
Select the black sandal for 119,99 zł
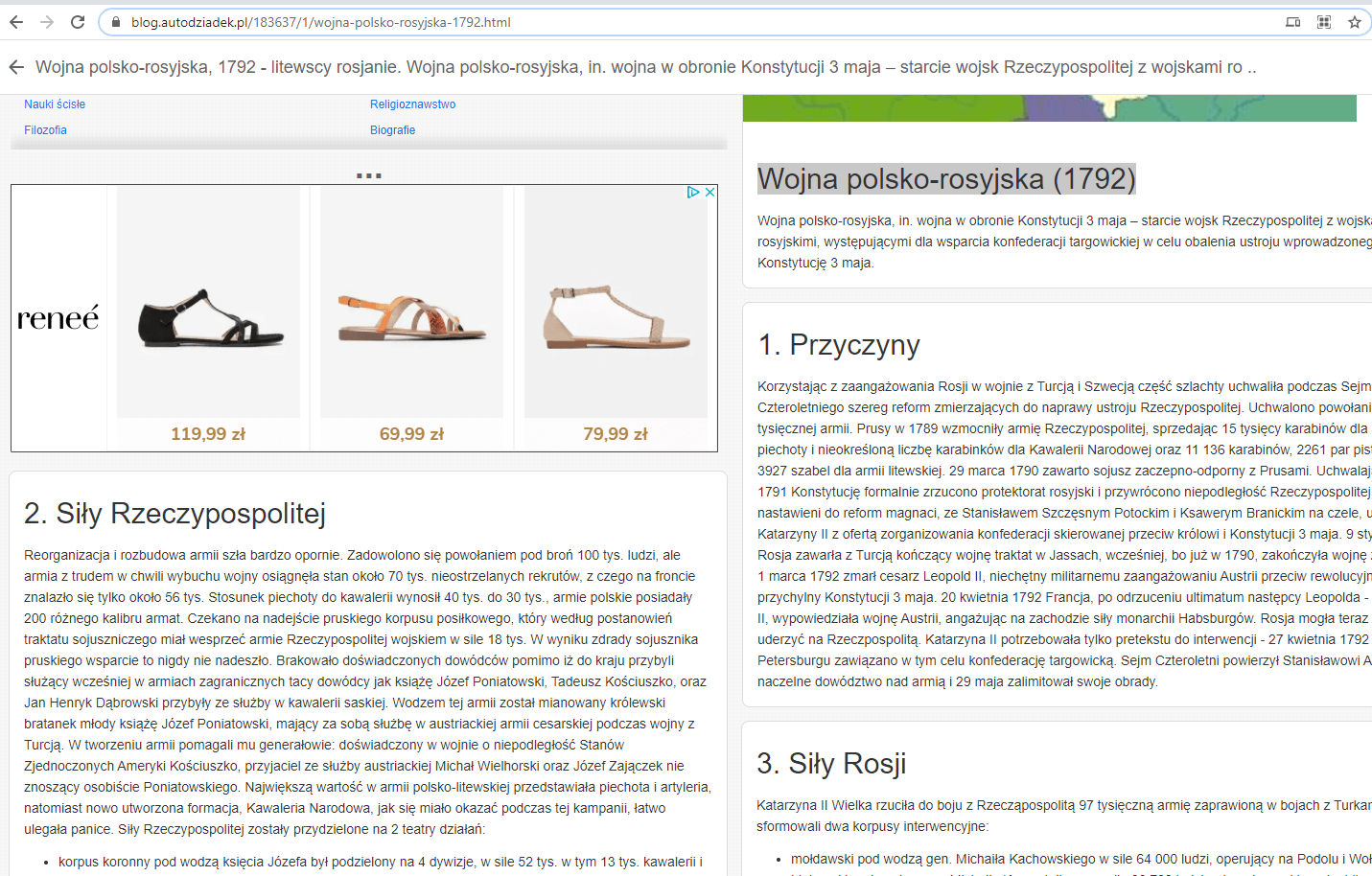(208, 318)
